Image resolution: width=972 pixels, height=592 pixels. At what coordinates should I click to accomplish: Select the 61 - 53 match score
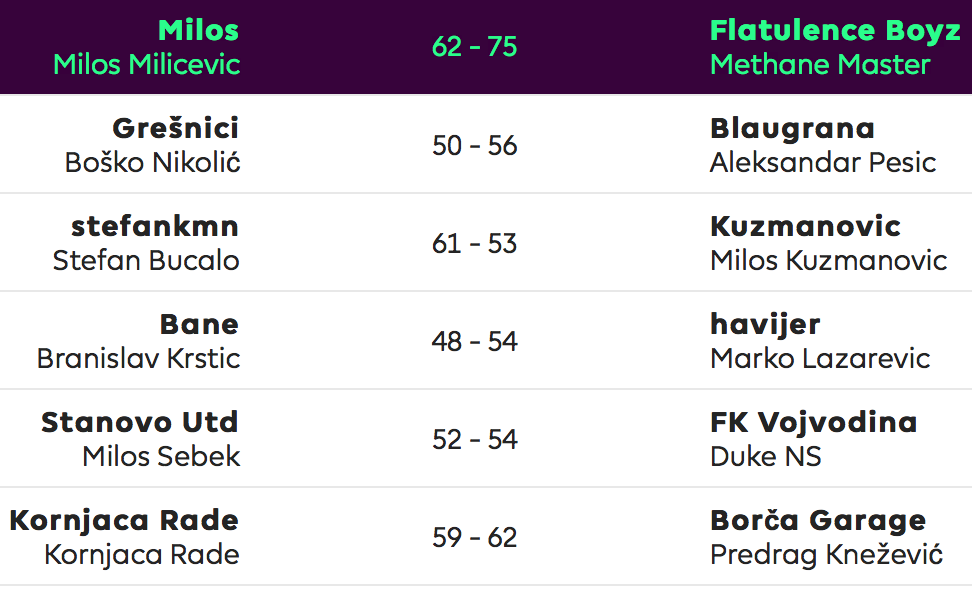474,244
